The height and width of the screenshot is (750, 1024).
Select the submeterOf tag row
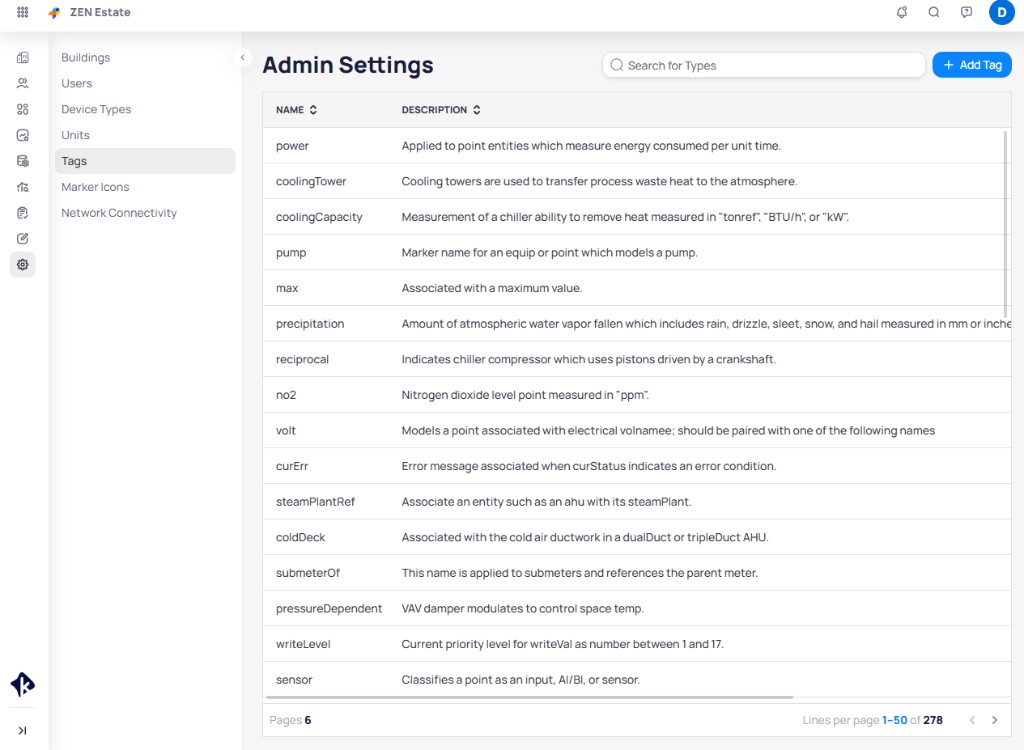pos(637,573)
